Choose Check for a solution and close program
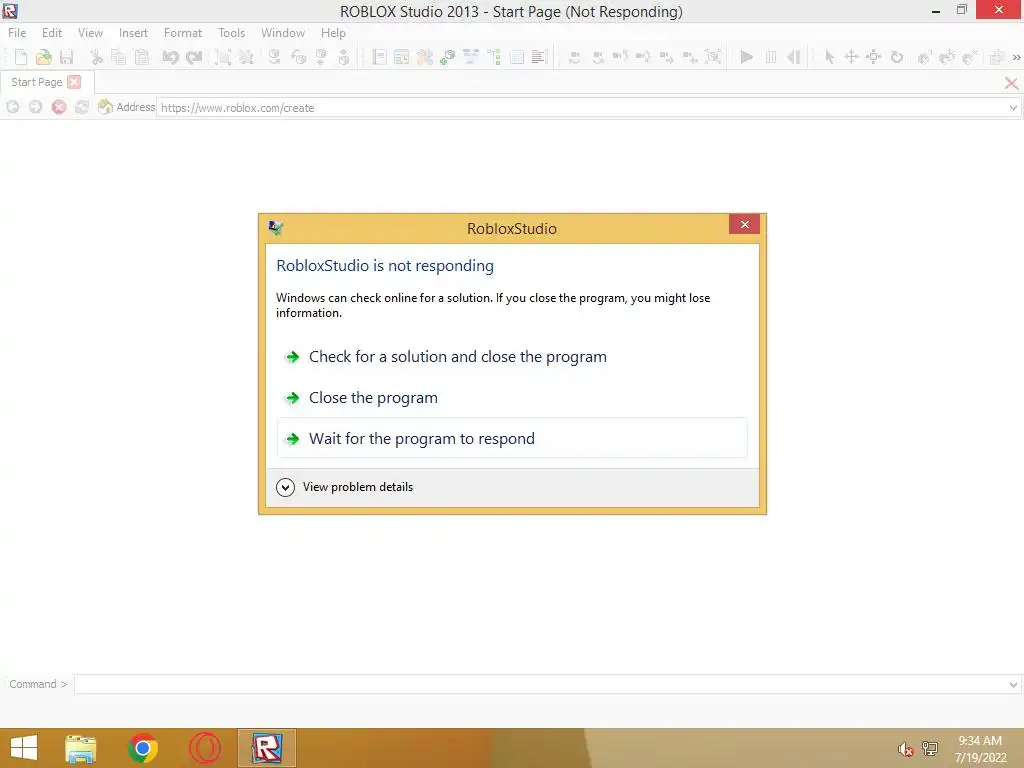The image size is (1024, 768). [x=511, y=357]
